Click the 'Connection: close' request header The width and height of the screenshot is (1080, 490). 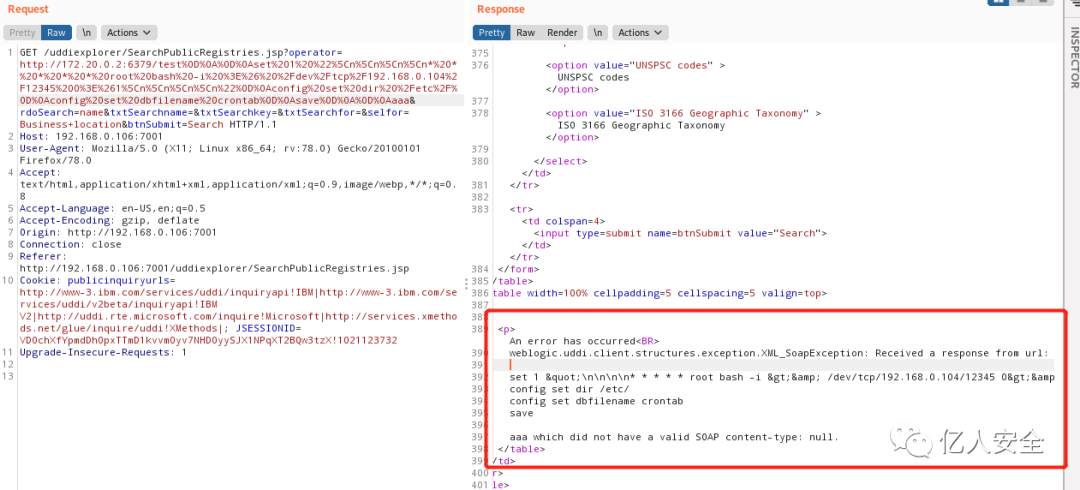70,244
